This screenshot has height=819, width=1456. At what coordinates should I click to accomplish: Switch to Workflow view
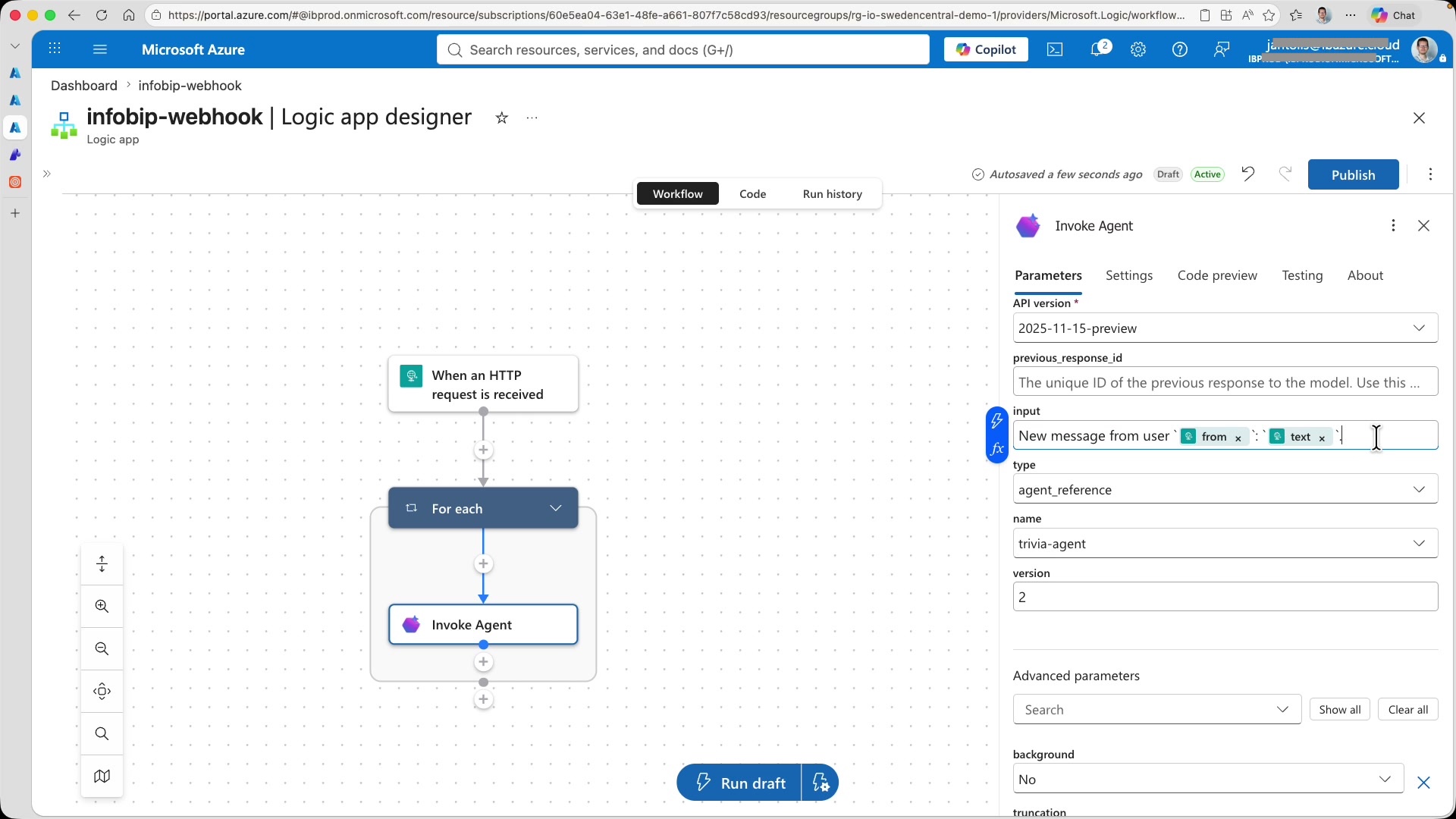pyautogui.click(x=677, y=194)
